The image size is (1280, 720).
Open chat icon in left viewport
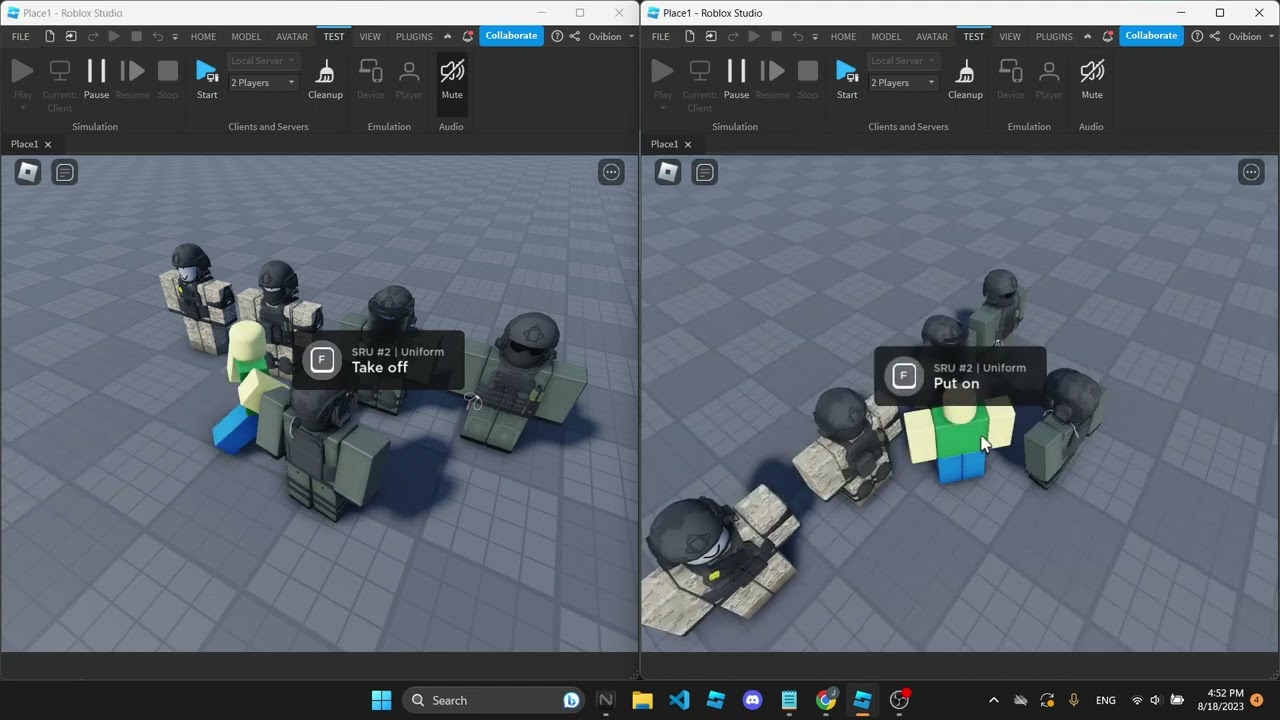coord(65,172)
